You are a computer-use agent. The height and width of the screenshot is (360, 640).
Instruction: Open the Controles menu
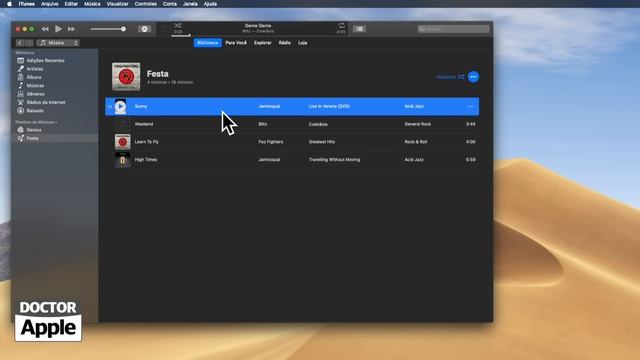[x=146, y=4]
